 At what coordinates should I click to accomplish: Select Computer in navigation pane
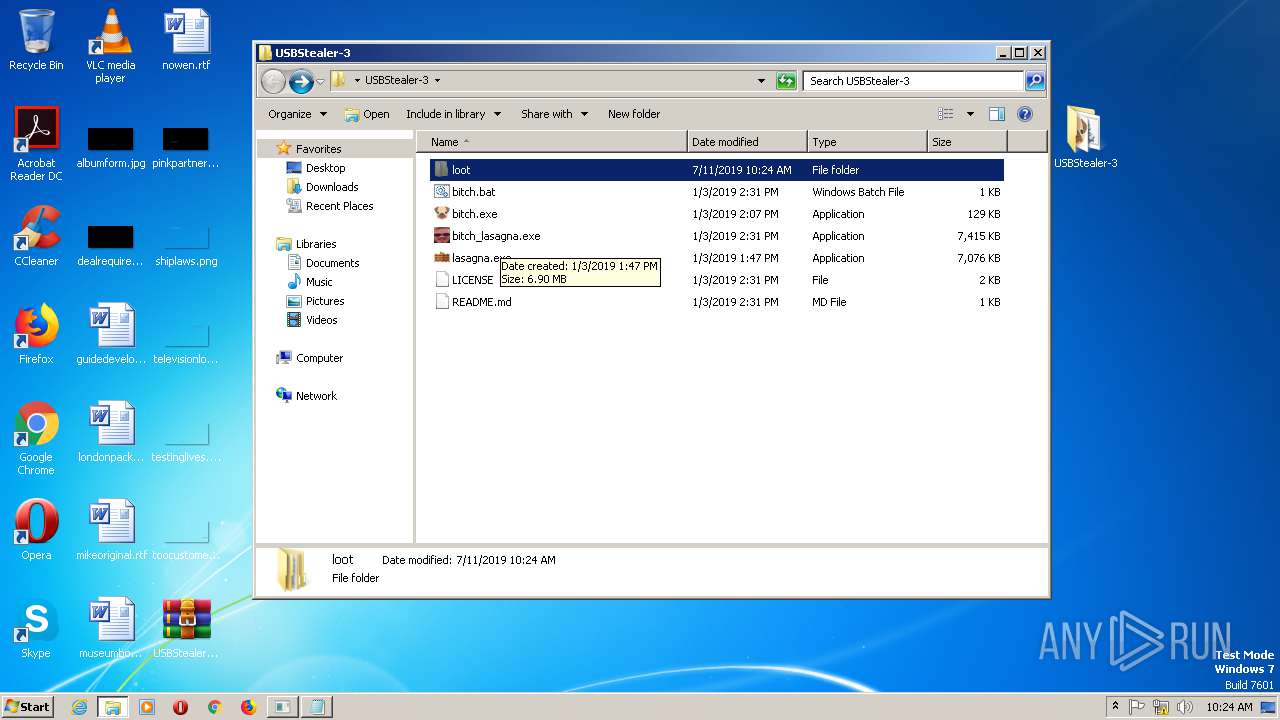319,358
